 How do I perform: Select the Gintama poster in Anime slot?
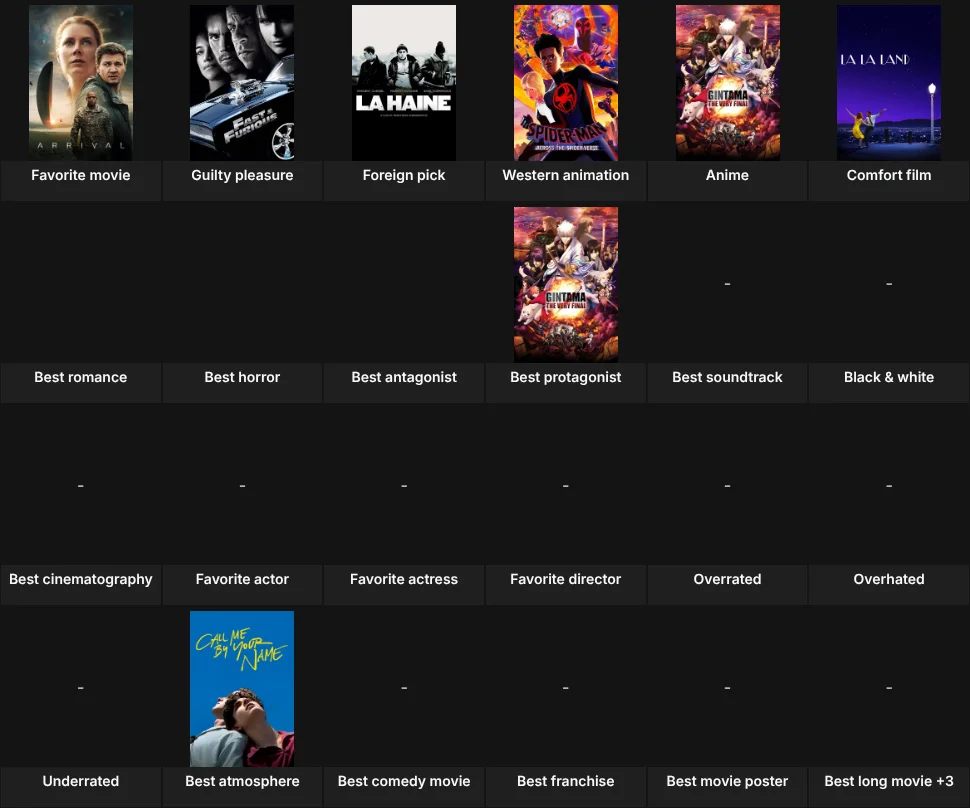pyautogui.click(x=728, y=83)
